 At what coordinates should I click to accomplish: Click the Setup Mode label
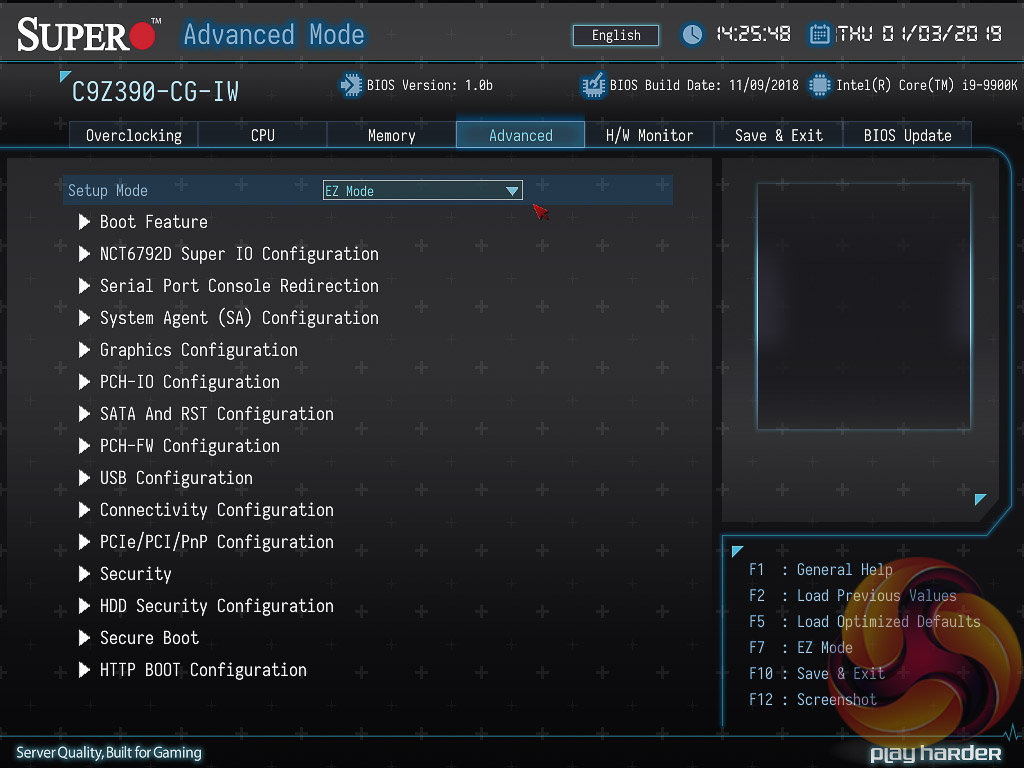(108, 191)
